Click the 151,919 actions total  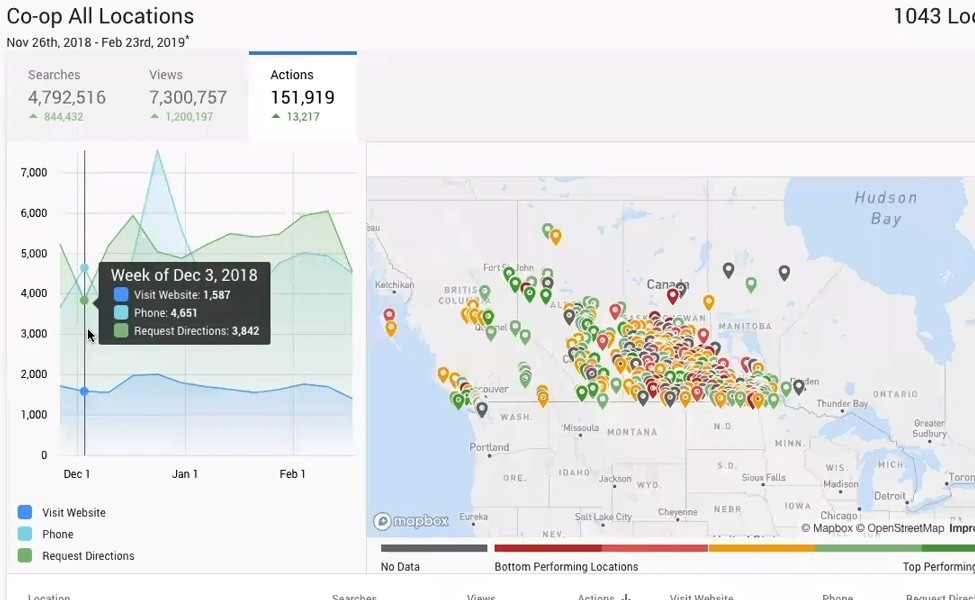(x=302, y=98)
